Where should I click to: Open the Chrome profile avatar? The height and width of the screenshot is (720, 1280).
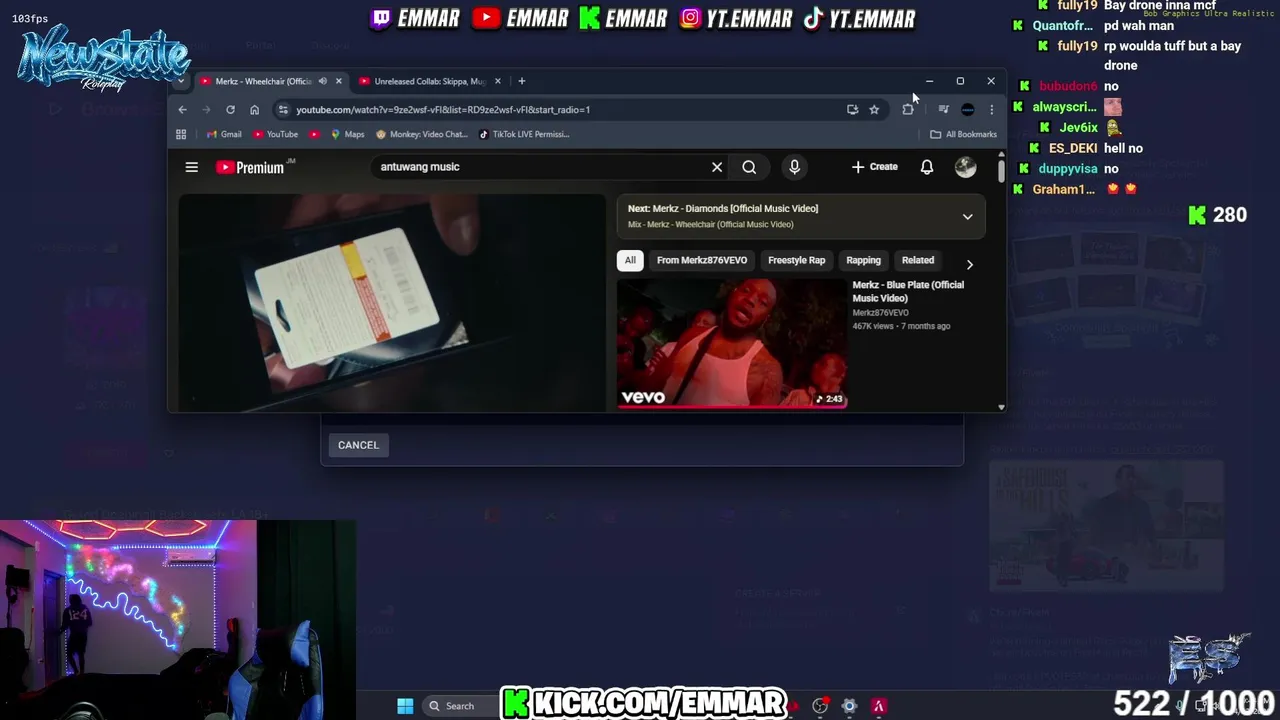[x=967, y=110]
